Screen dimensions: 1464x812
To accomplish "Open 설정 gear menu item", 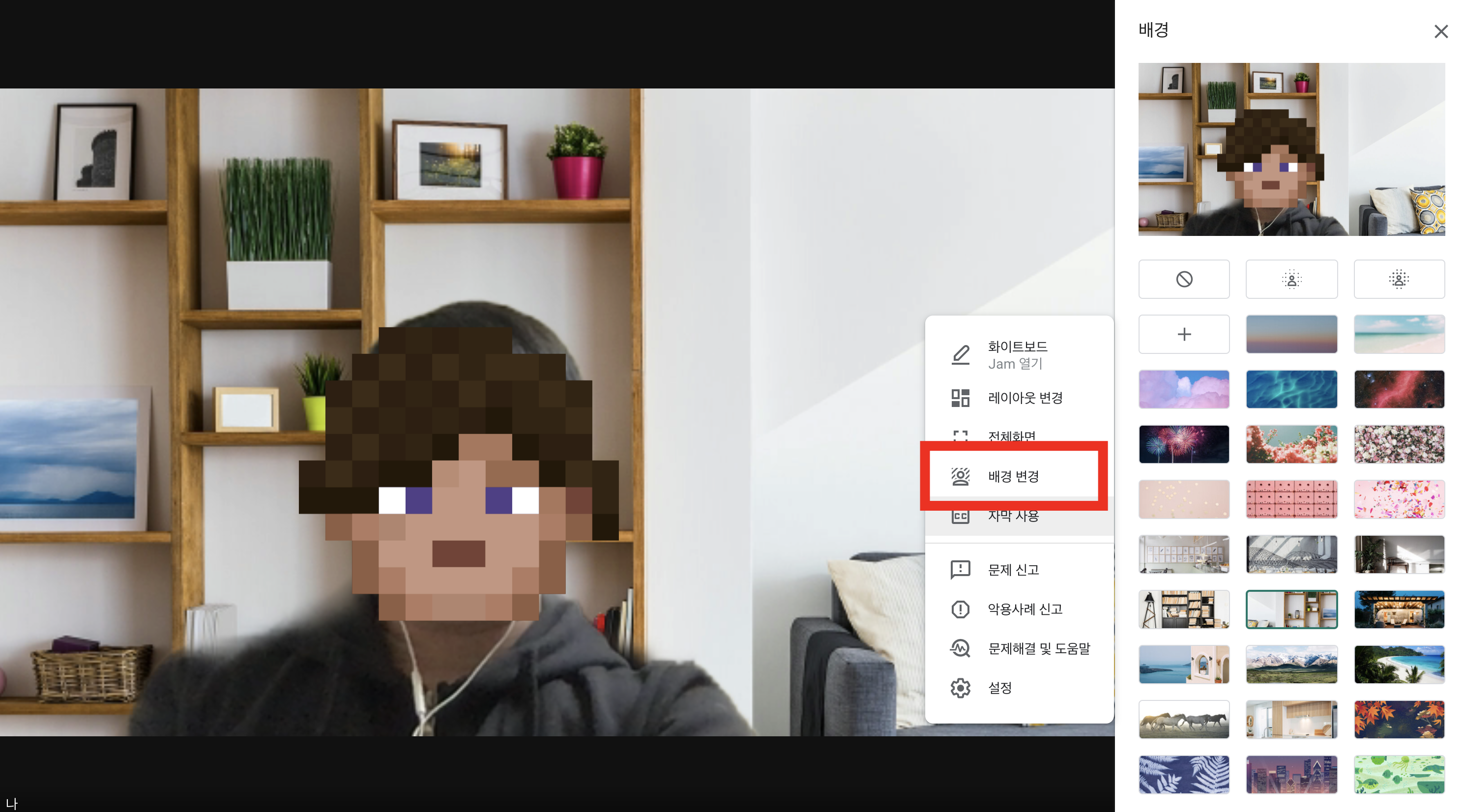I will 1000,688.
